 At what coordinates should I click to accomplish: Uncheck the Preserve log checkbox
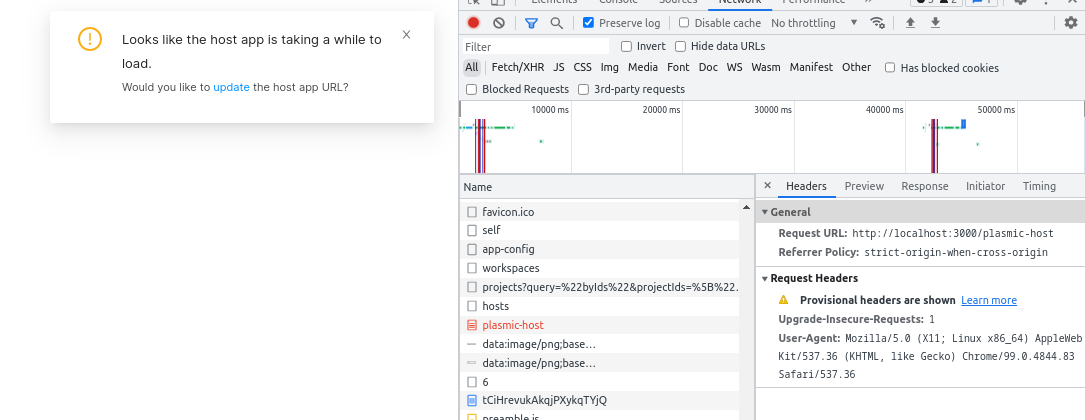588,23
